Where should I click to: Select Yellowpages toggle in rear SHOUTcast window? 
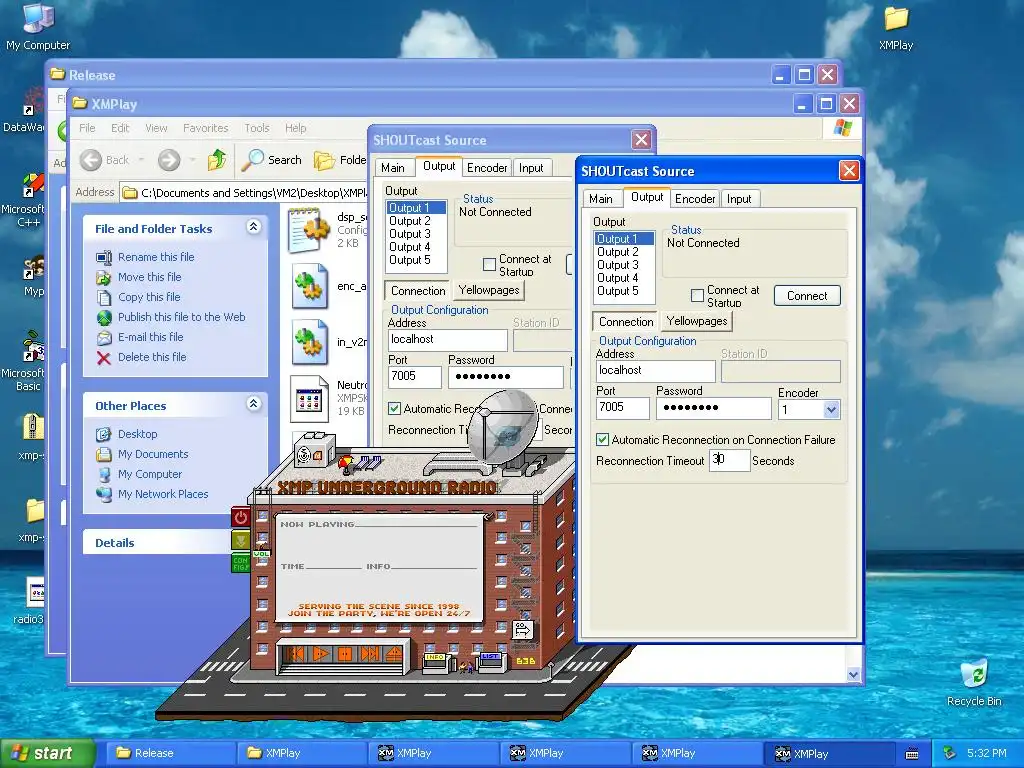click(488, 290)
